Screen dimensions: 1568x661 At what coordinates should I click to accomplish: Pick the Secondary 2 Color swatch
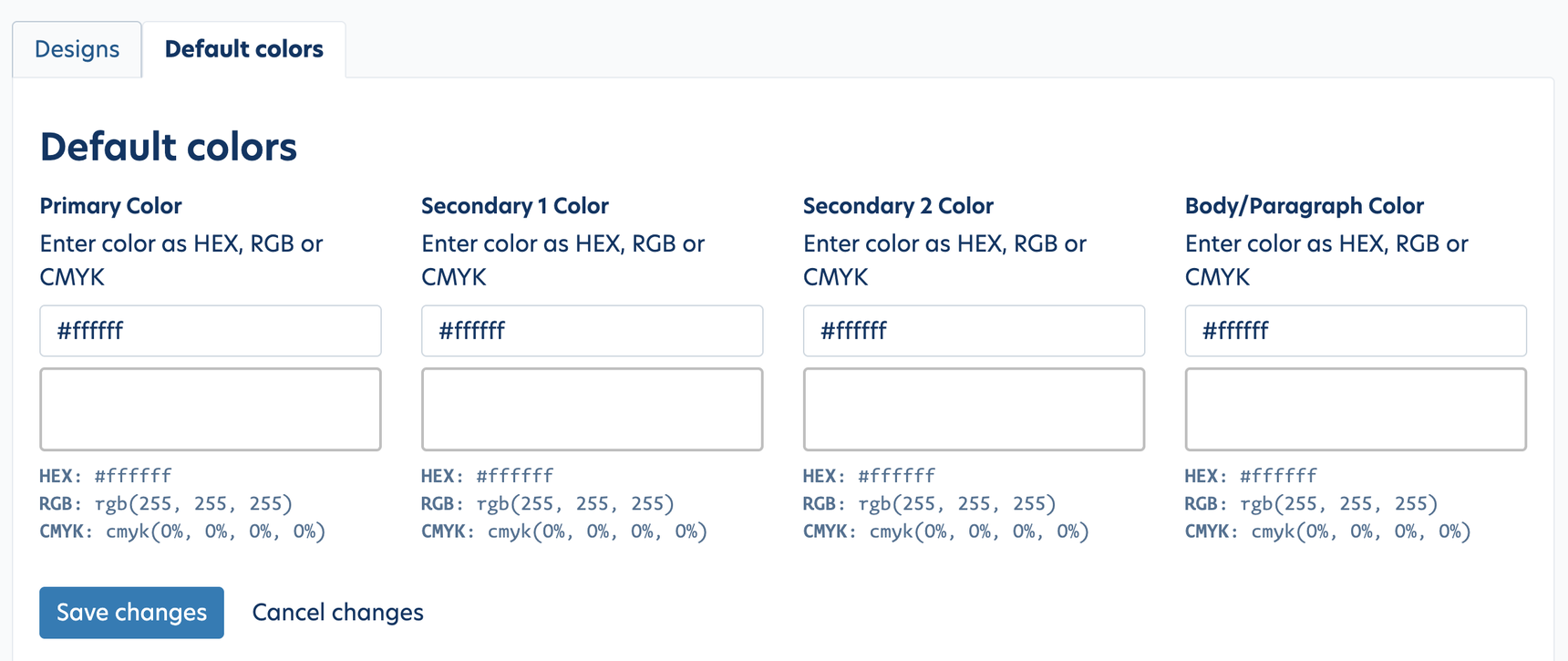(974, 409)
